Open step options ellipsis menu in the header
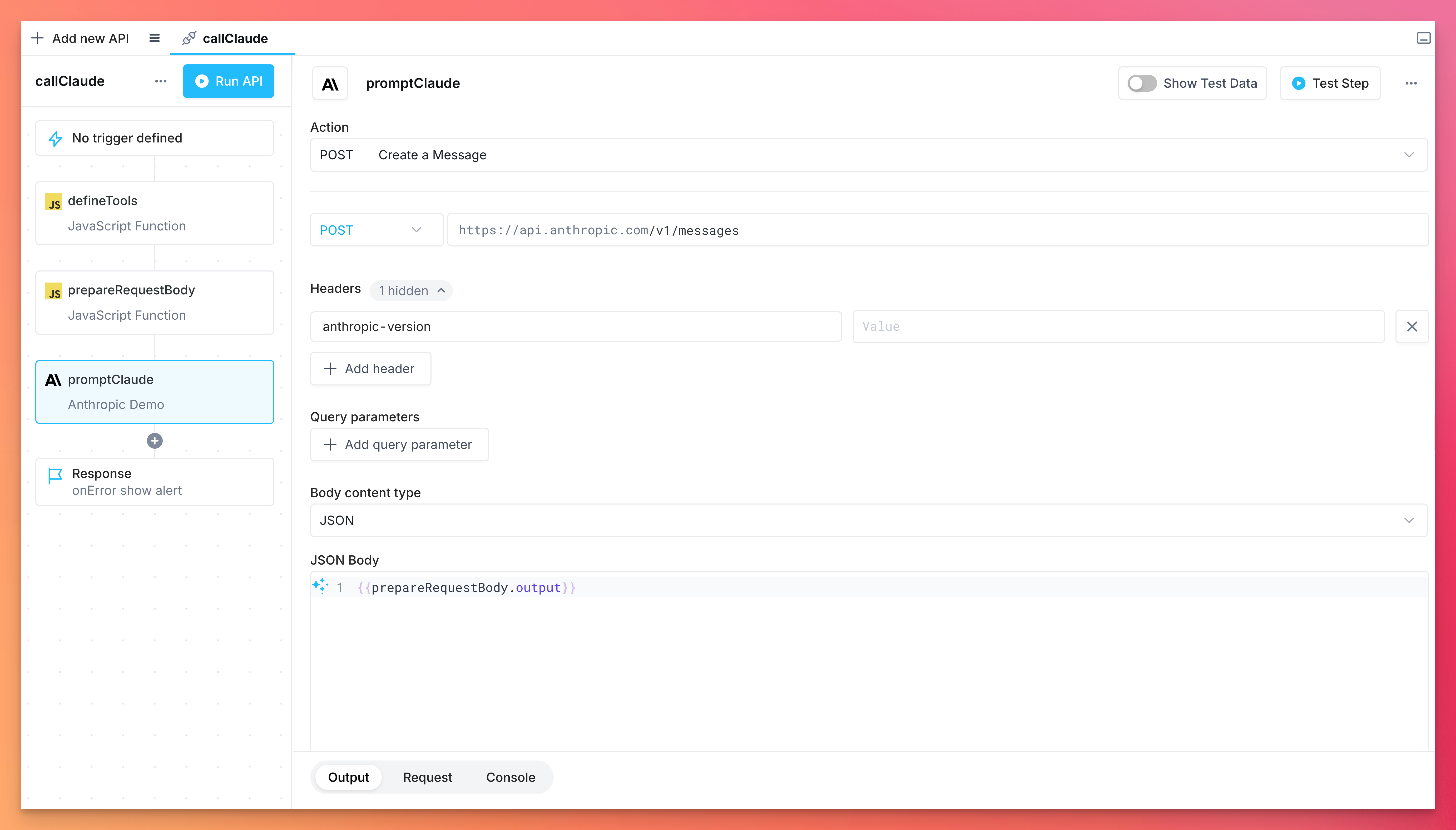Image resolution: width=1456 pixels, height=830 pixels. coord(1411,83)
